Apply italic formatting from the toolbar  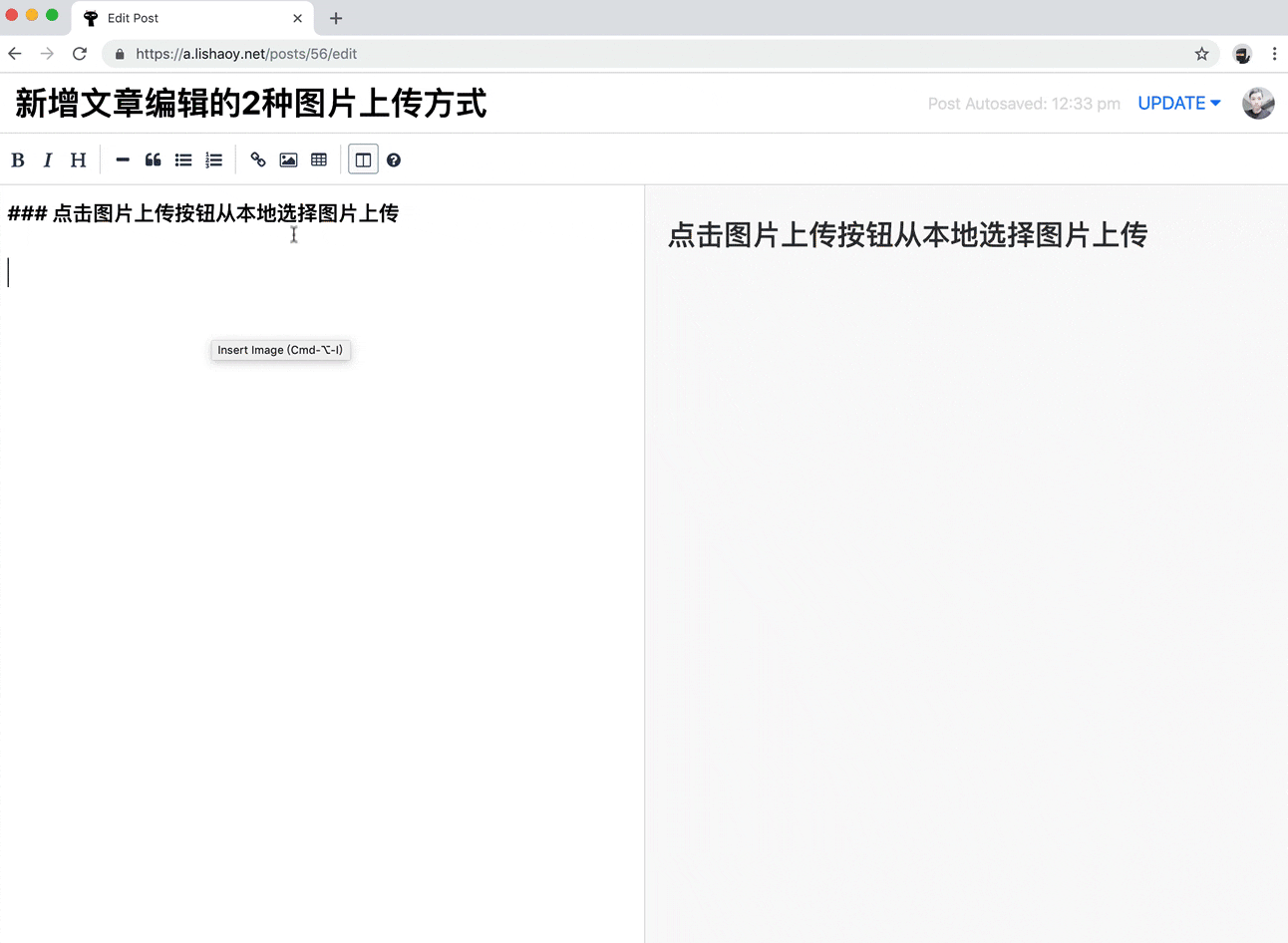pos(48,159)
